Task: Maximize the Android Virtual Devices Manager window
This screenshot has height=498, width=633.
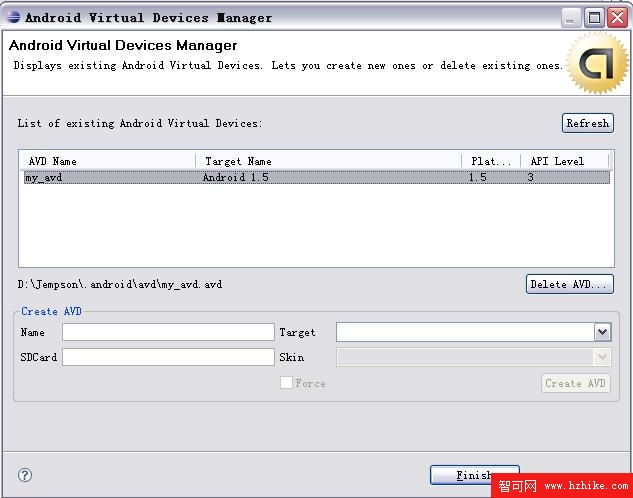Action: pos(594,18)
